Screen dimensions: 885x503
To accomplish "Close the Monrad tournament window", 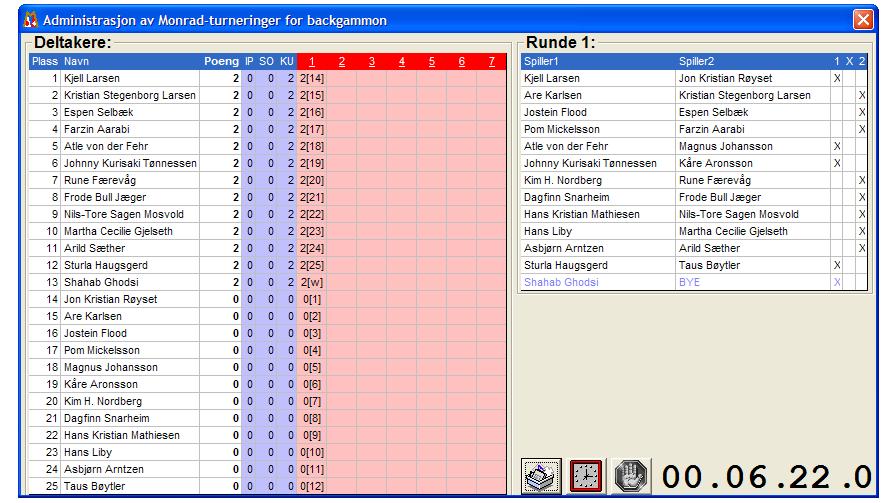I will (x=863, y=20).
